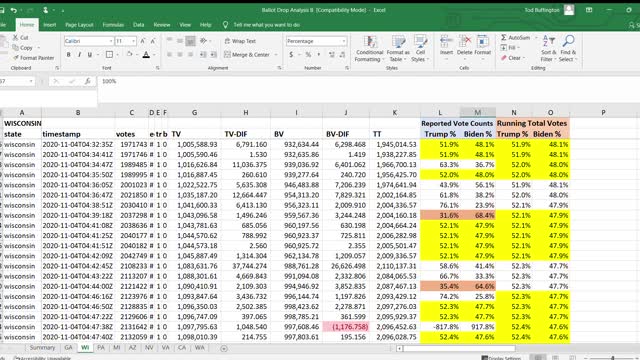Viewport: 640px width, 360px height.
Task: Open Sort & Filter tool
Action: [x=549, y=48]
